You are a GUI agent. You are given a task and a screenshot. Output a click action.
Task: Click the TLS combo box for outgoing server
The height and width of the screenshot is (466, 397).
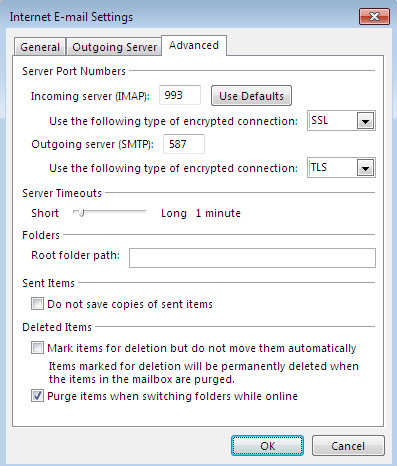tap(341, 168)
